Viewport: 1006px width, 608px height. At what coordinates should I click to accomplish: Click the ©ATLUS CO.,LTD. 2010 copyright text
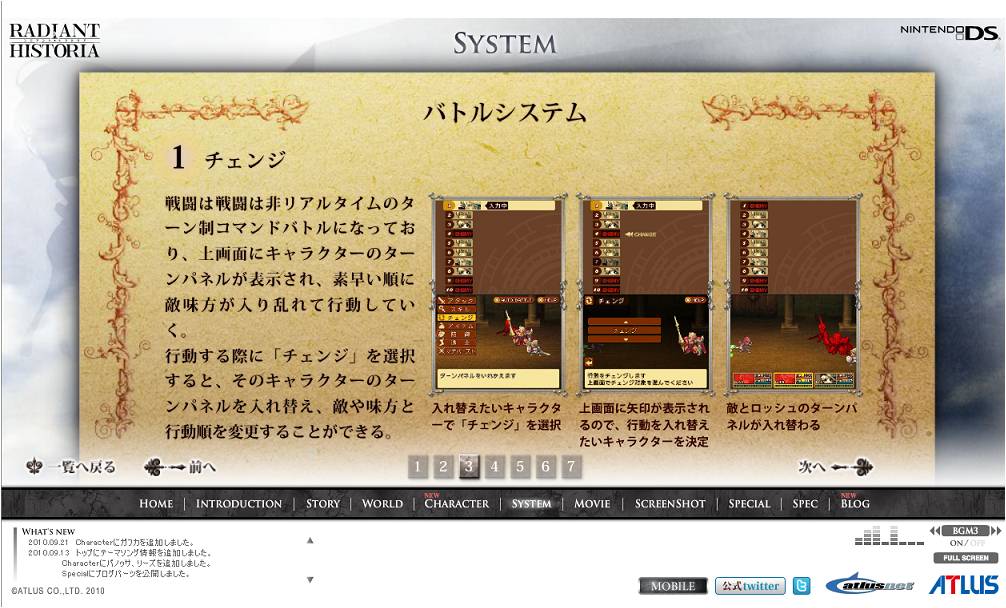coord(58,590)
